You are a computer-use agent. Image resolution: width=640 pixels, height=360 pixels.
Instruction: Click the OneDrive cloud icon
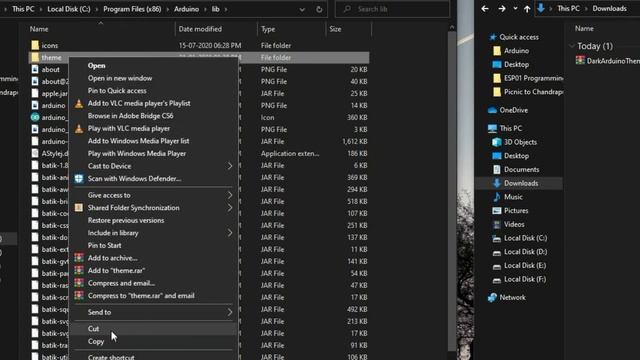(x=493, y=110)
